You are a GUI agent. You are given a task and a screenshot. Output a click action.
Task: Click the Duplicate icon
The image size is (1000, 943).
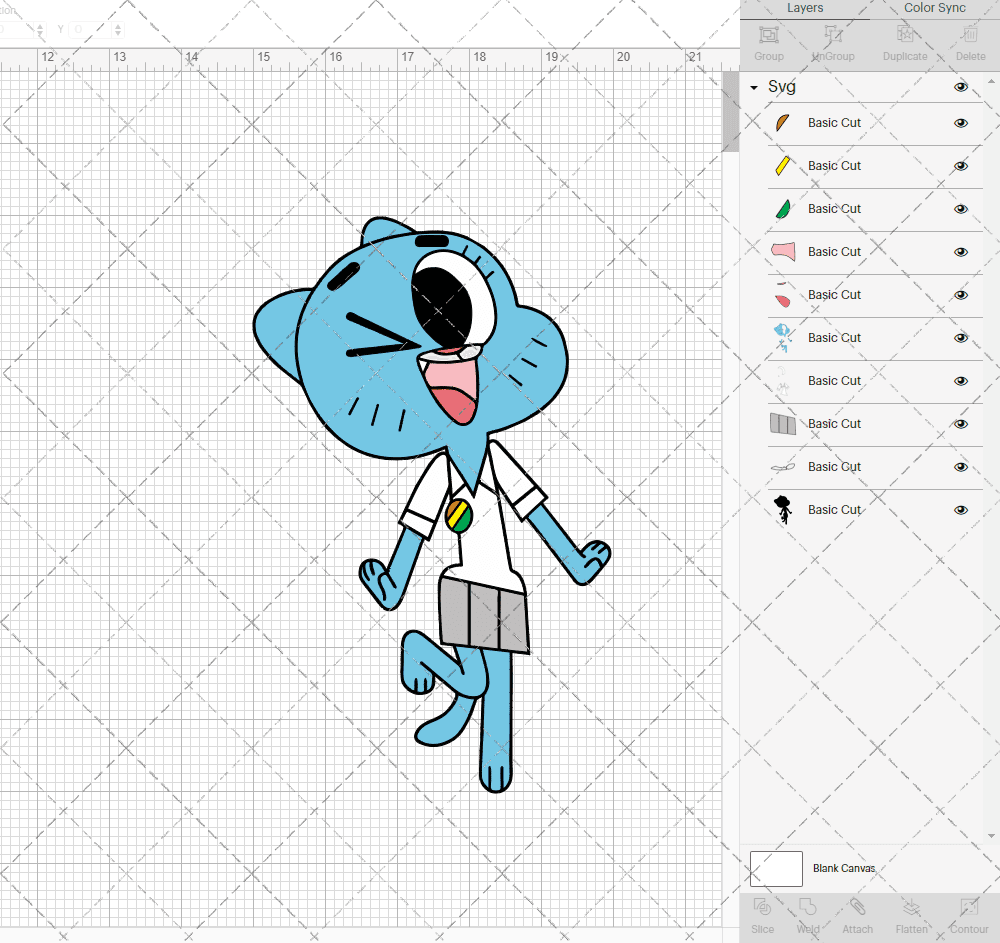point(904,34)
